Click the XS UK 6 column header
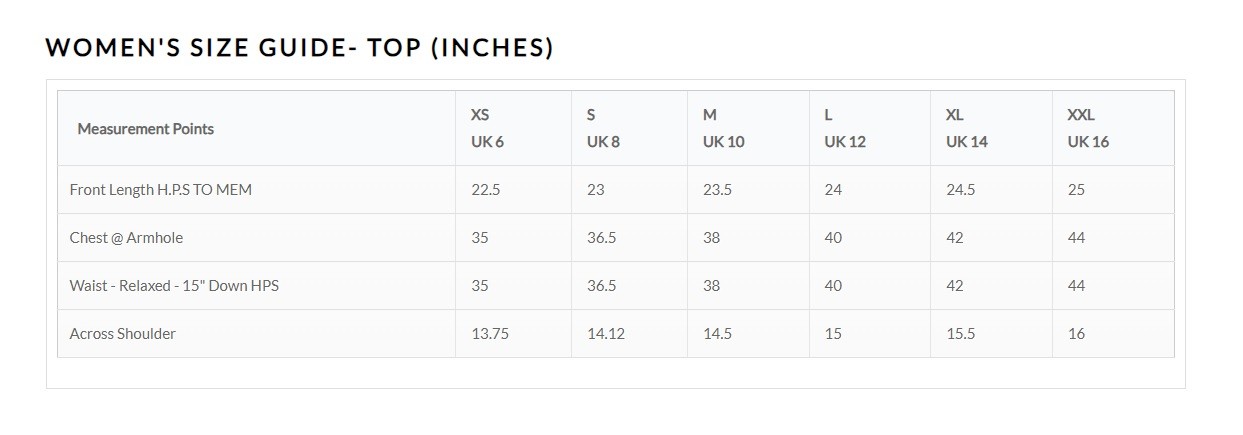This screenshot has height=435, width=1243. tap(487, 128)
